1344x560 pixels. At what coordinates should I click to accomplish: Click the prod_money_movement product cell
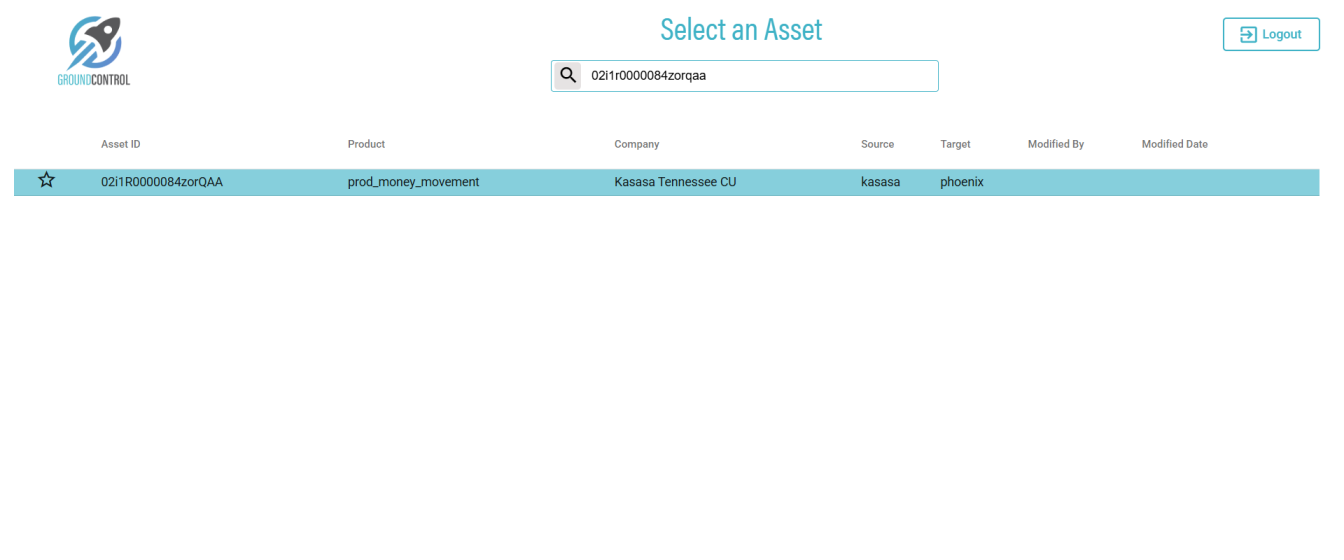coord(414,182)
